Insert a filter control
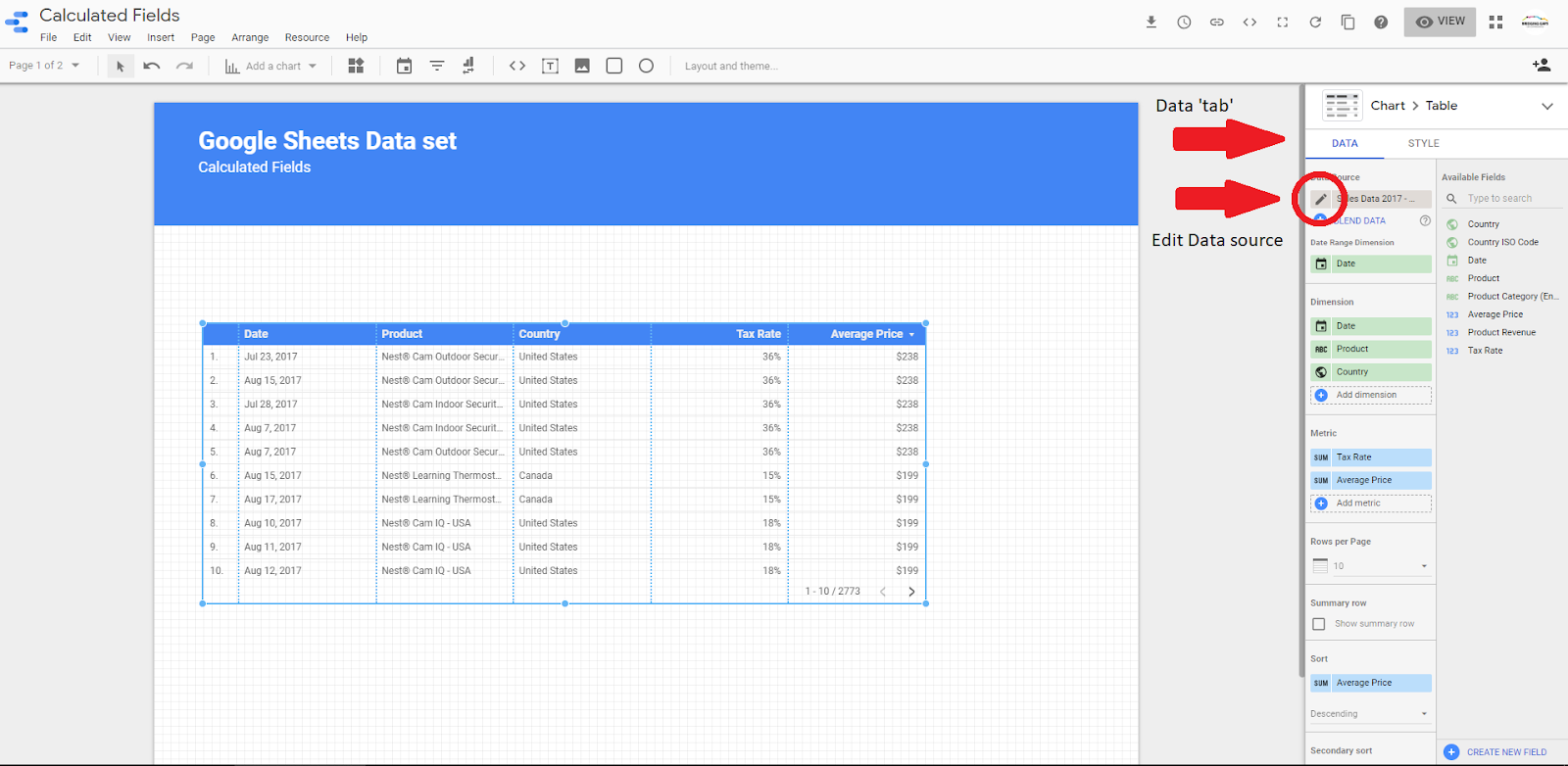The height and width of the screenshot is (766, 1568). [437, 66]
